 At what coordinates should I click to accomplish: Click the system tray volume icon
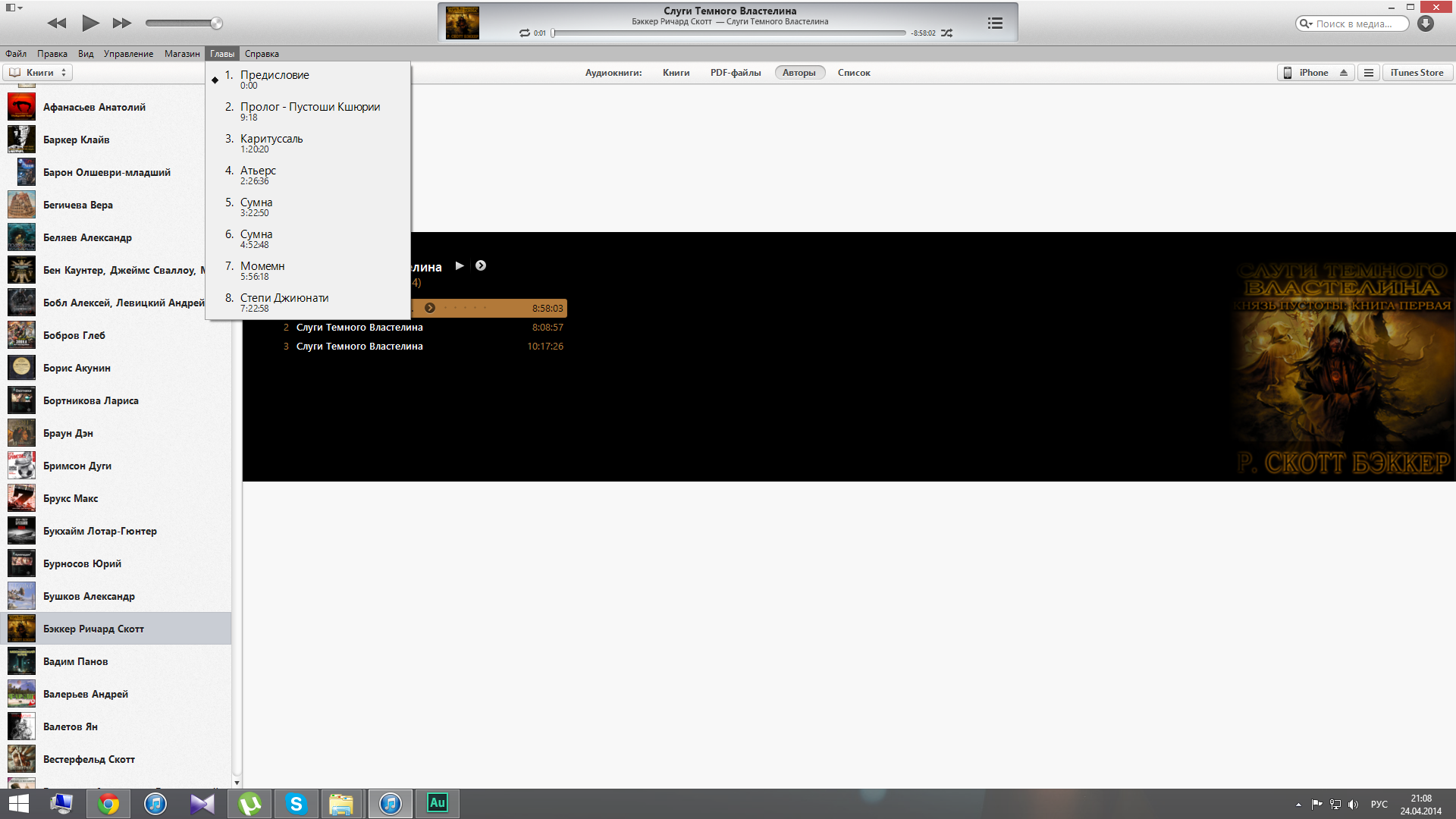(1354, 805)
